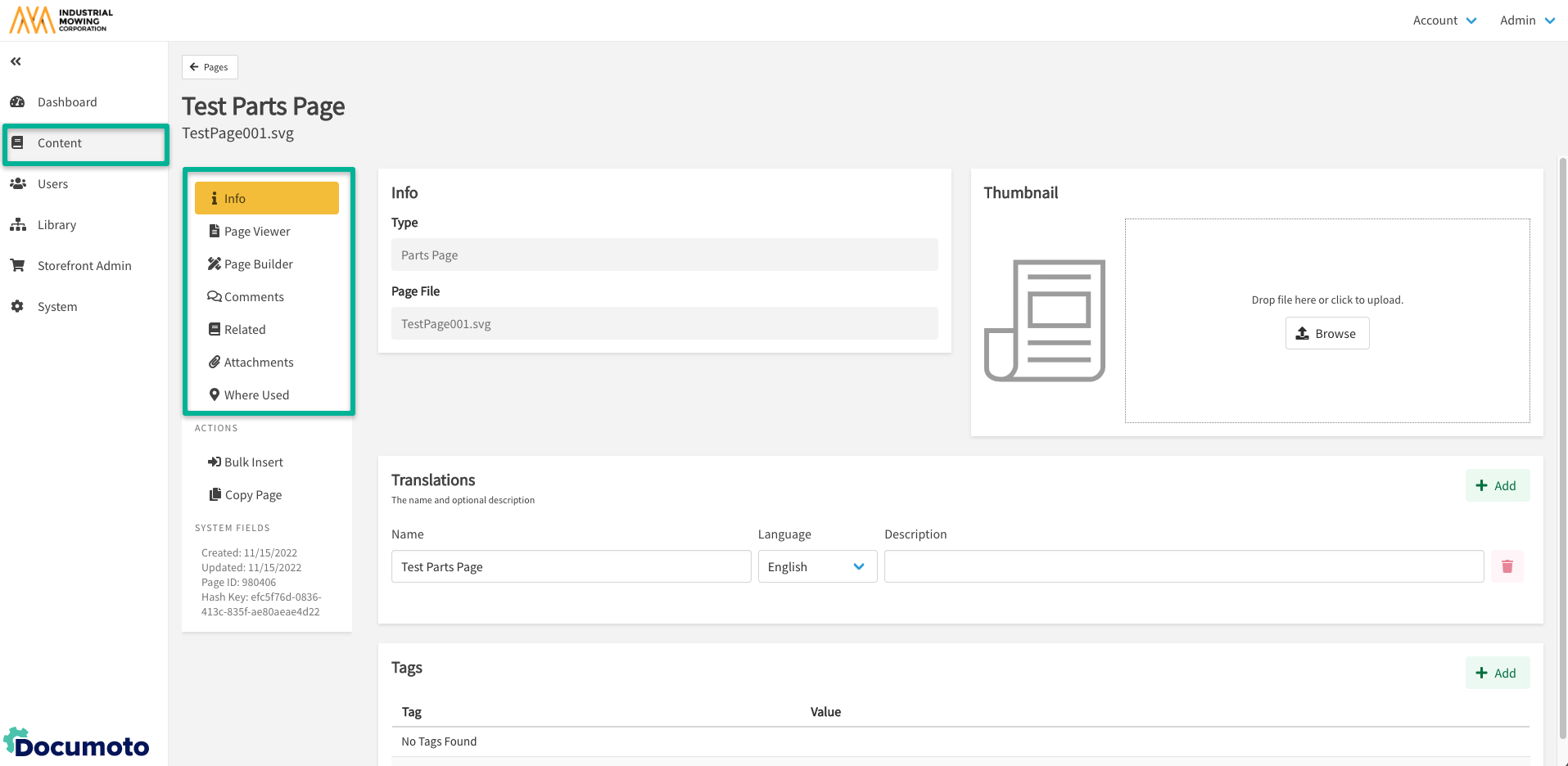Collapse the sidebar with double-chevron icon
Viewport: 1568px width, 766px height.
point(16,61)
